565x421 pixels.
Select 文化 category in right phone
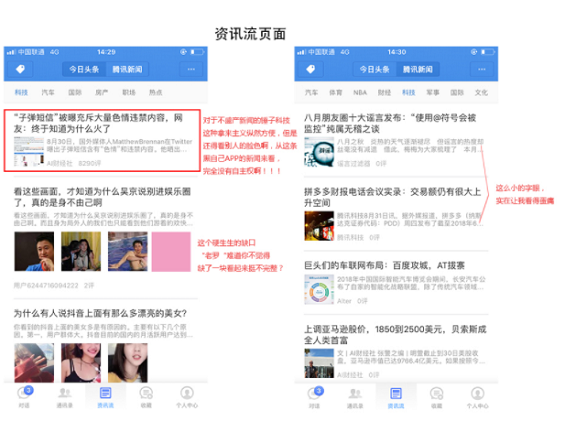pyautogui.click(x=481, y=93)
